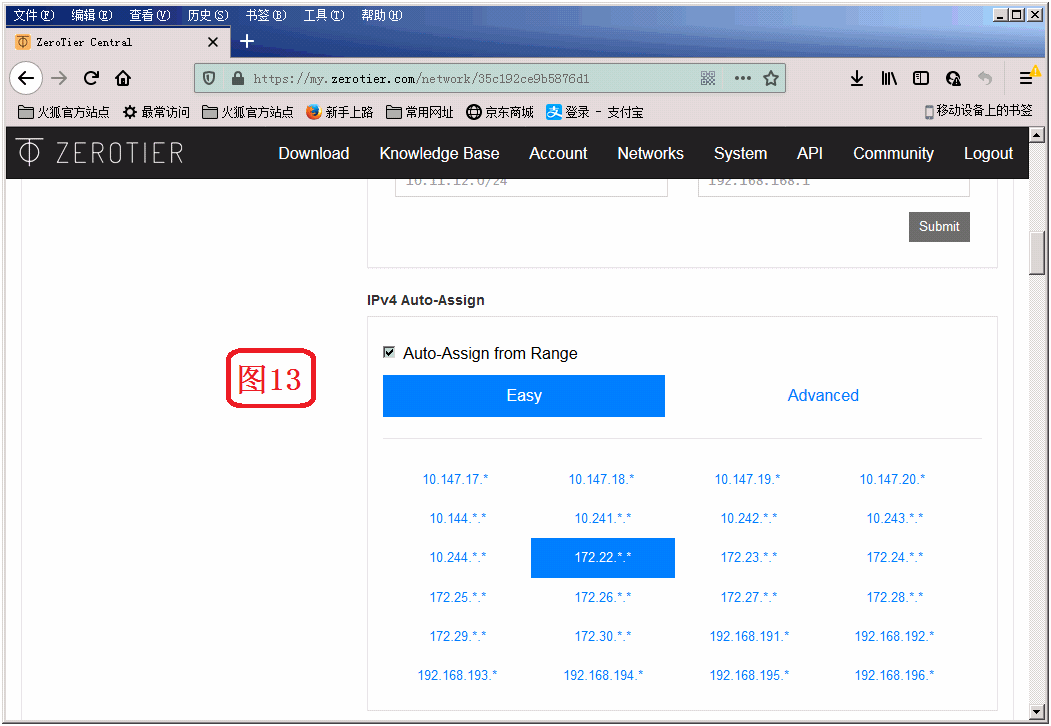
Task: Select the 192.168.196.* range
Action: click(894, 675)
